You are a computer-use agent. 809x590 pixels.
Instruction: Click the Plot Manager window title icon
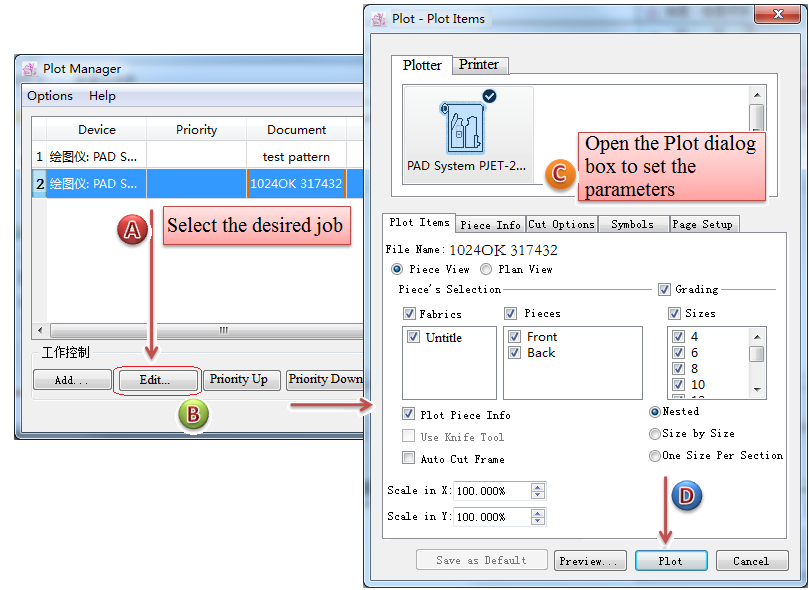pos(29,69)
